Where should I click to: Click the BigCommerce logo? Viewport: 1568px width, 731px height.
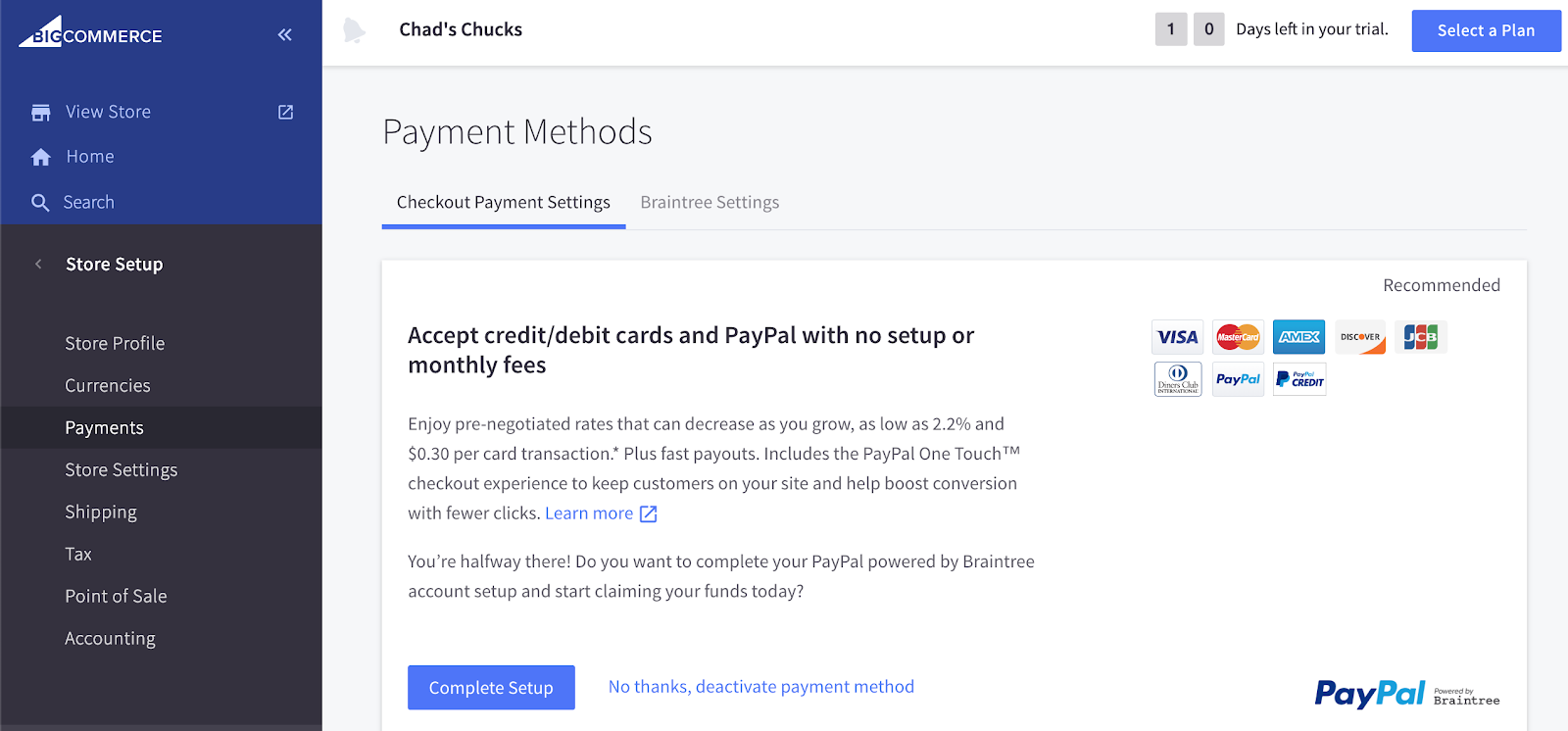[x=90, y=33]
